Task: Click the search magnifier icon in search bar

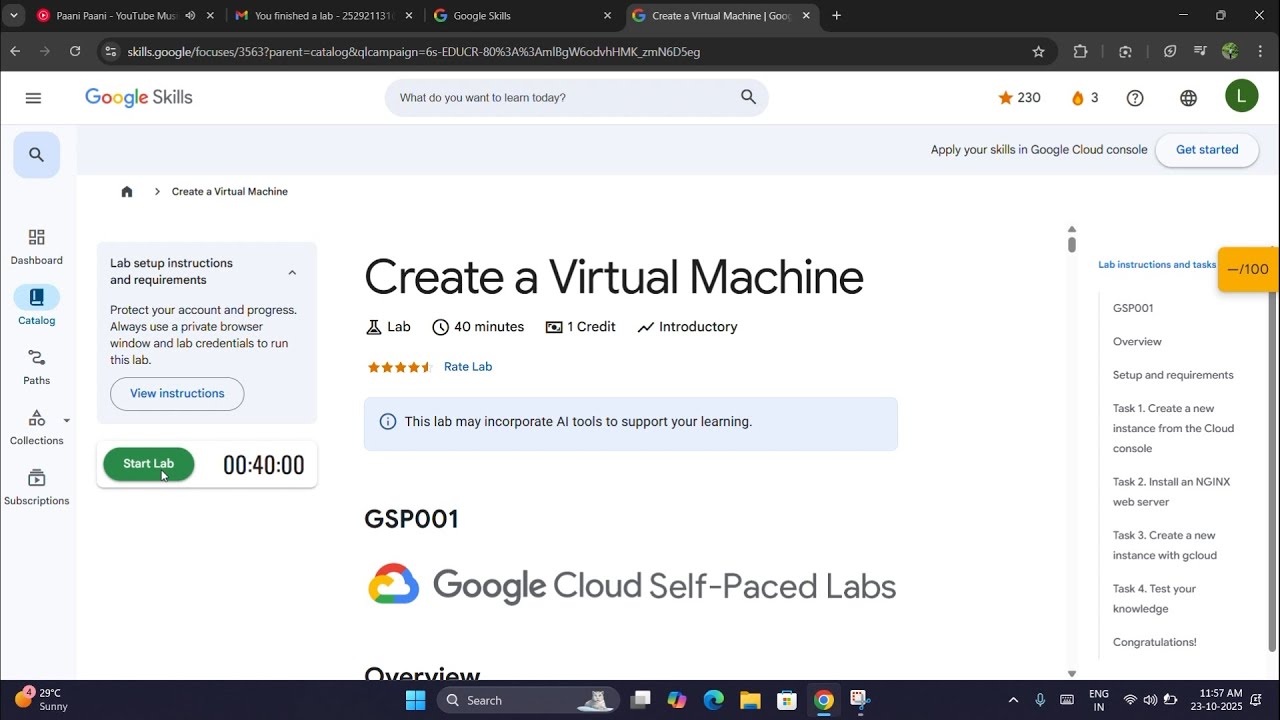Action: [x=748, y=97]
